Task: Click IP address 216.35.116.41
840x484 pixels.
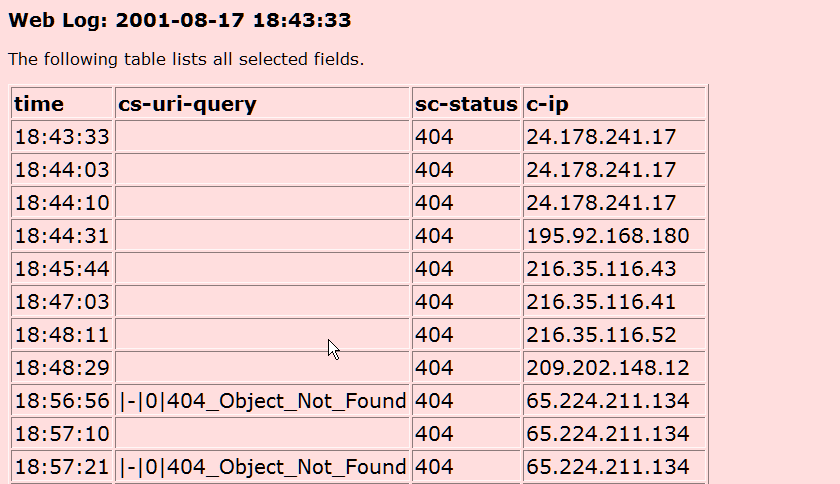Action: [x=601, y=302]
